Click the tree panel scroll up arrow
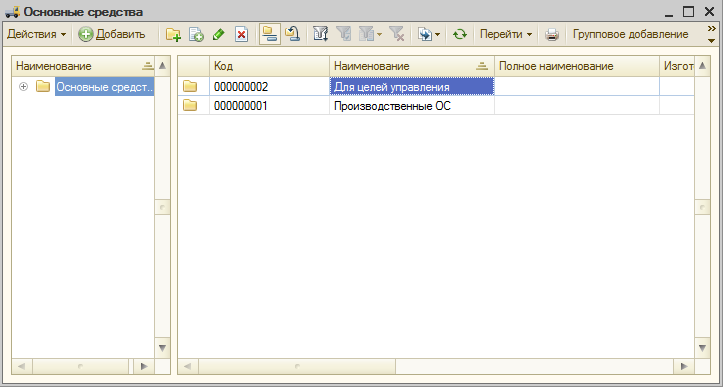The width and height of the screenshot is (723, 387). click(x=162, y=66)
